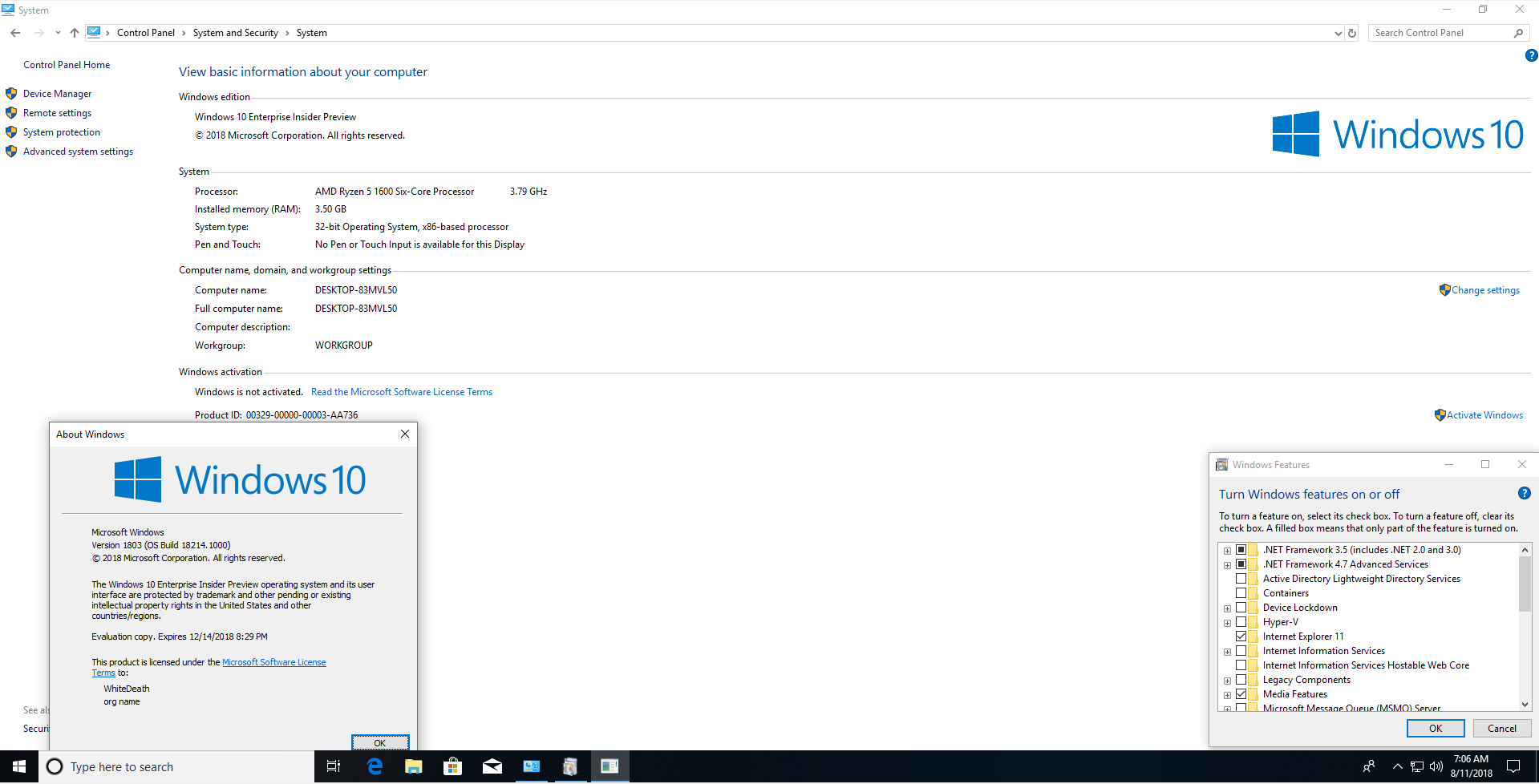Image resolution: width=1539 pixels, height=784 pixels.
Task: Expand Media Features node
Action: tap(1227, 695)
